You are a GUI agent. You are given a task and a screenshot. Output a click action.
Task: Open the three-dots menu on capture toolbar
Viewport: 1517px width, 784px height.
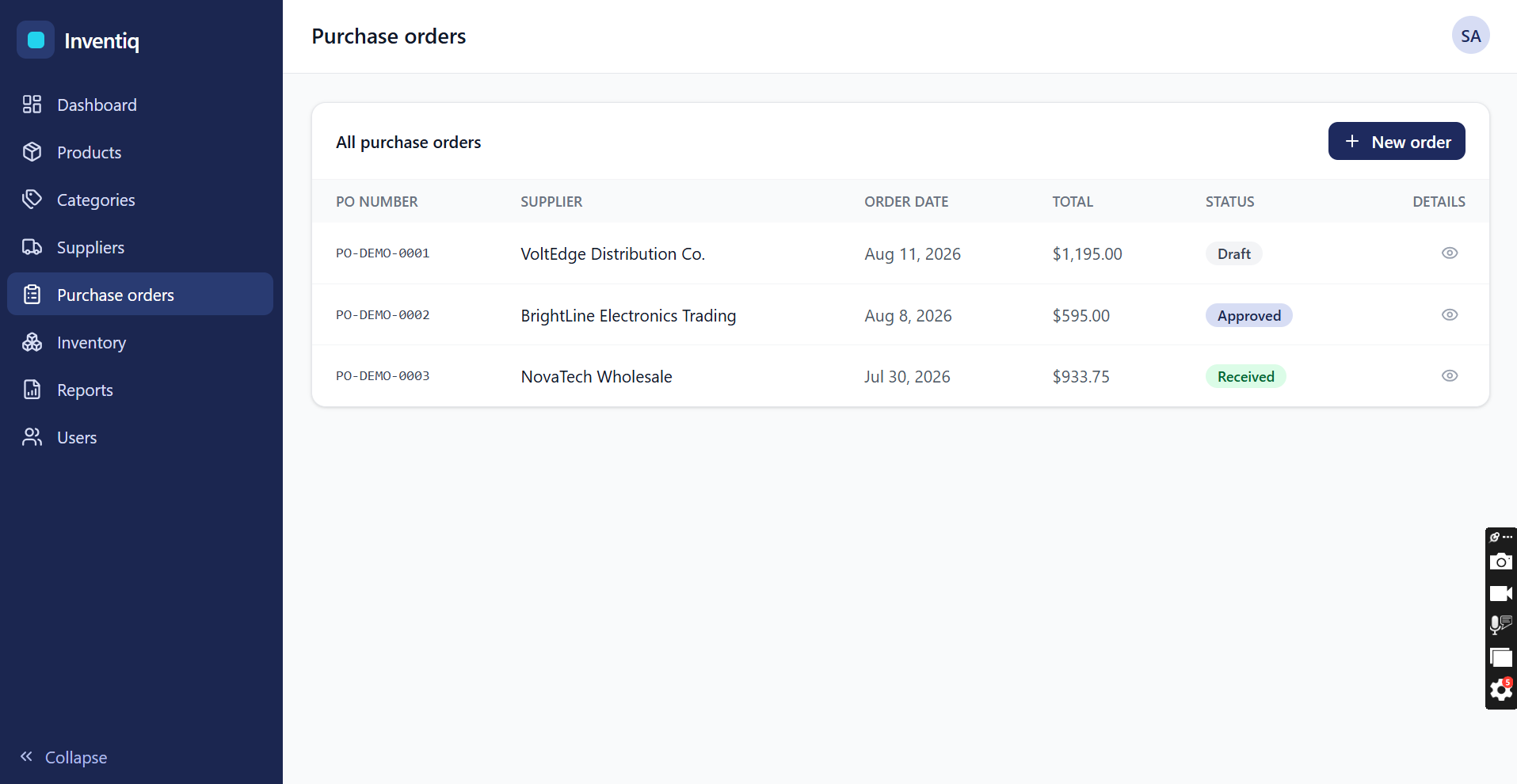1507,536
